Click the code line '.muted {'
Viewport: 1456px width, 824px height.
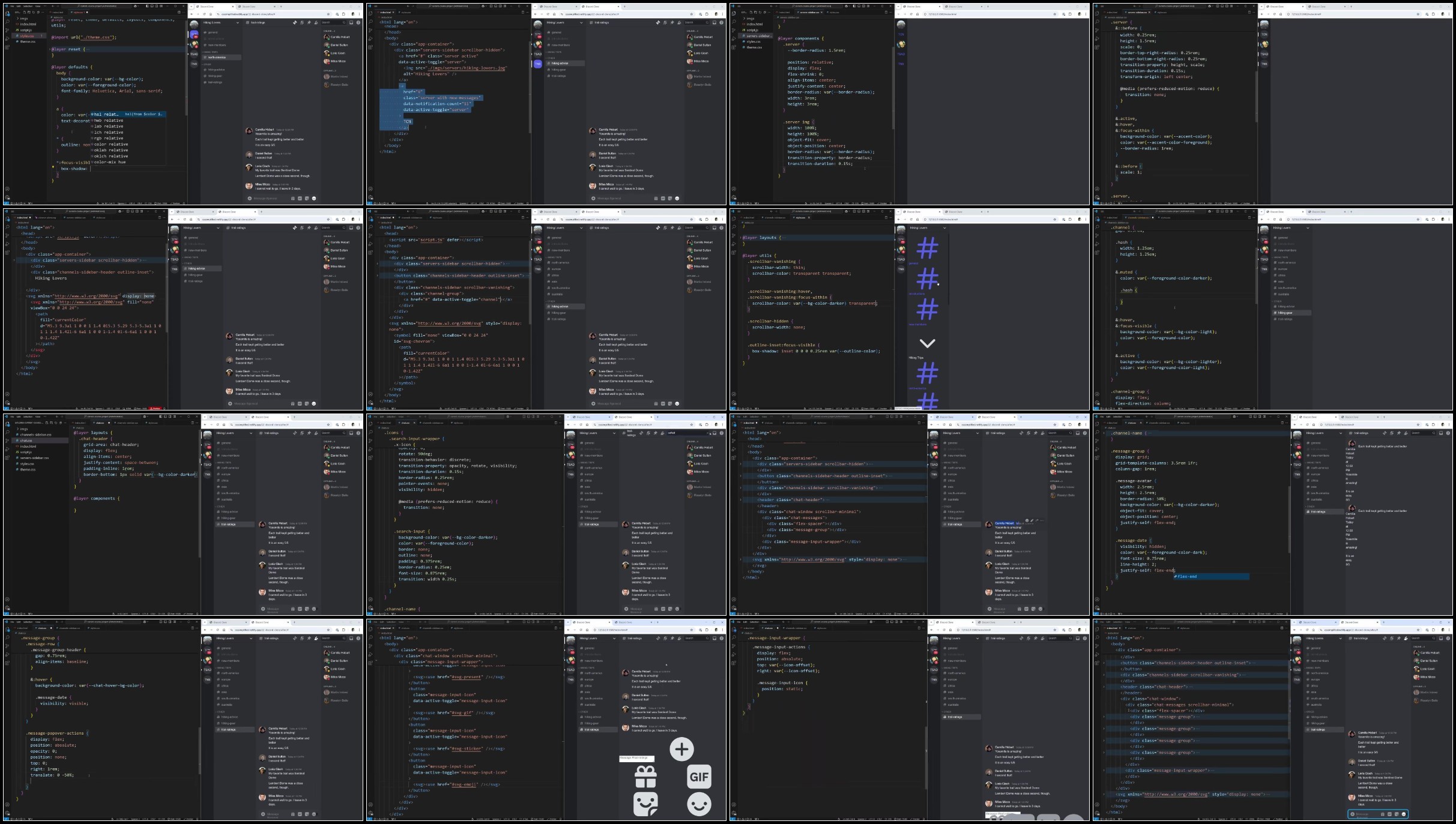coord(1126,272)
